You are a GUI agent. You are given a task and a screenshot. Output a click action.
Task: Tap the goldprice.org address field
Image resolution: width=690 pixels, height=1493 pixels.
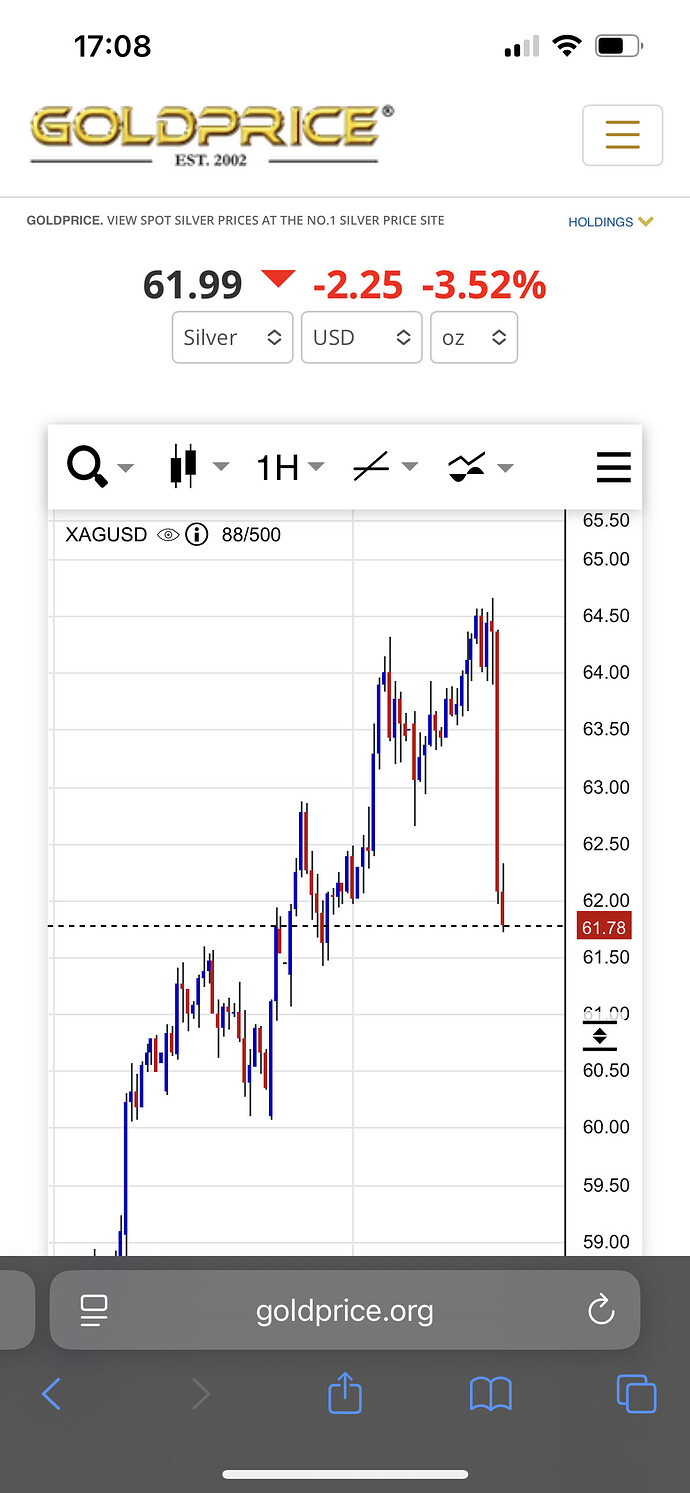pos(345,1310)
